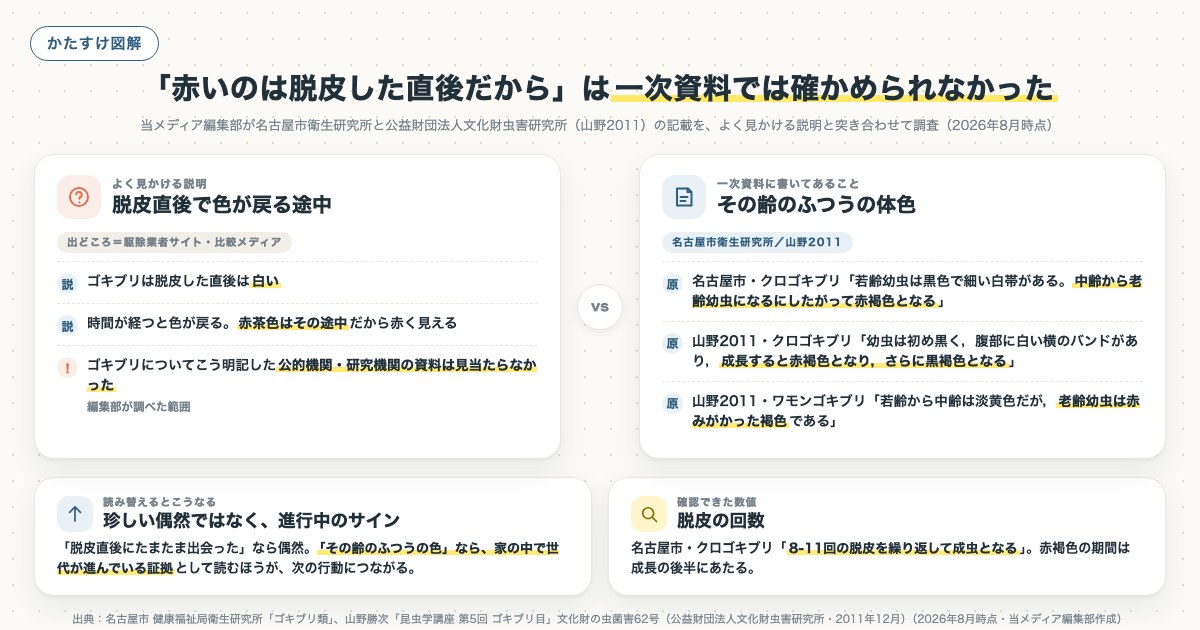This screenshot has height=630, width=1200.
Task: Click the text 成長の後半にあたる
Action: 691,568
